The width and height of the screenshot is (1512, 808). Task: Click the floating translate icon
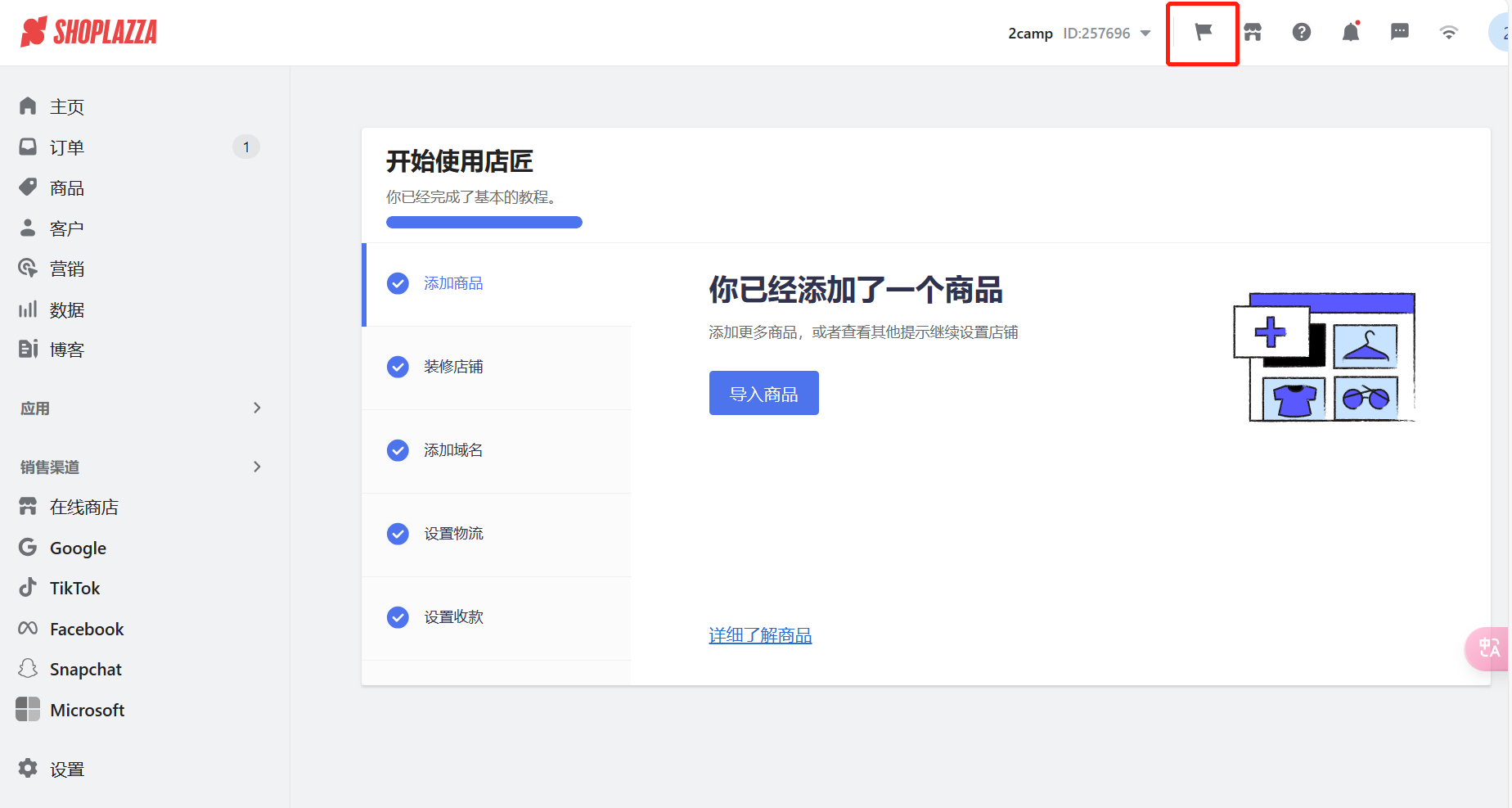click(1489, 648)
